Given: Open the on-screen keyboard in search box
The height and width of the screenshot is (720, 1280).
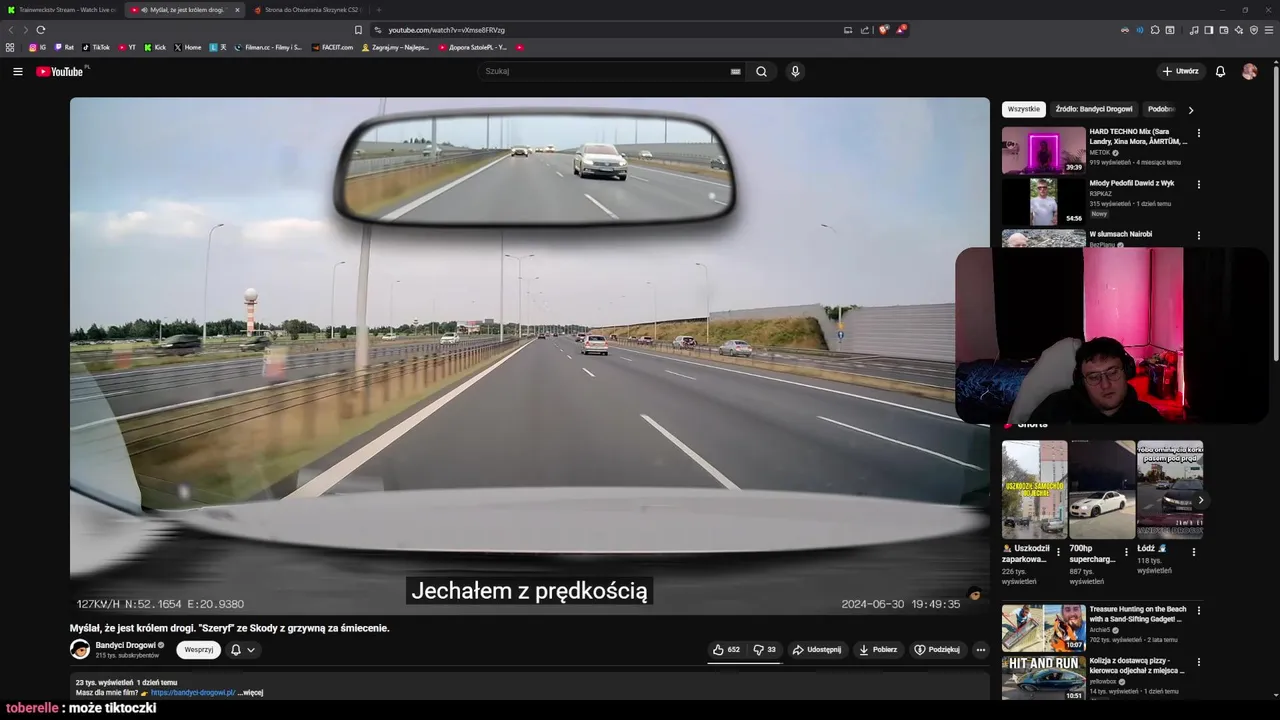Looking at the screenshot, I should coord(735,72).
